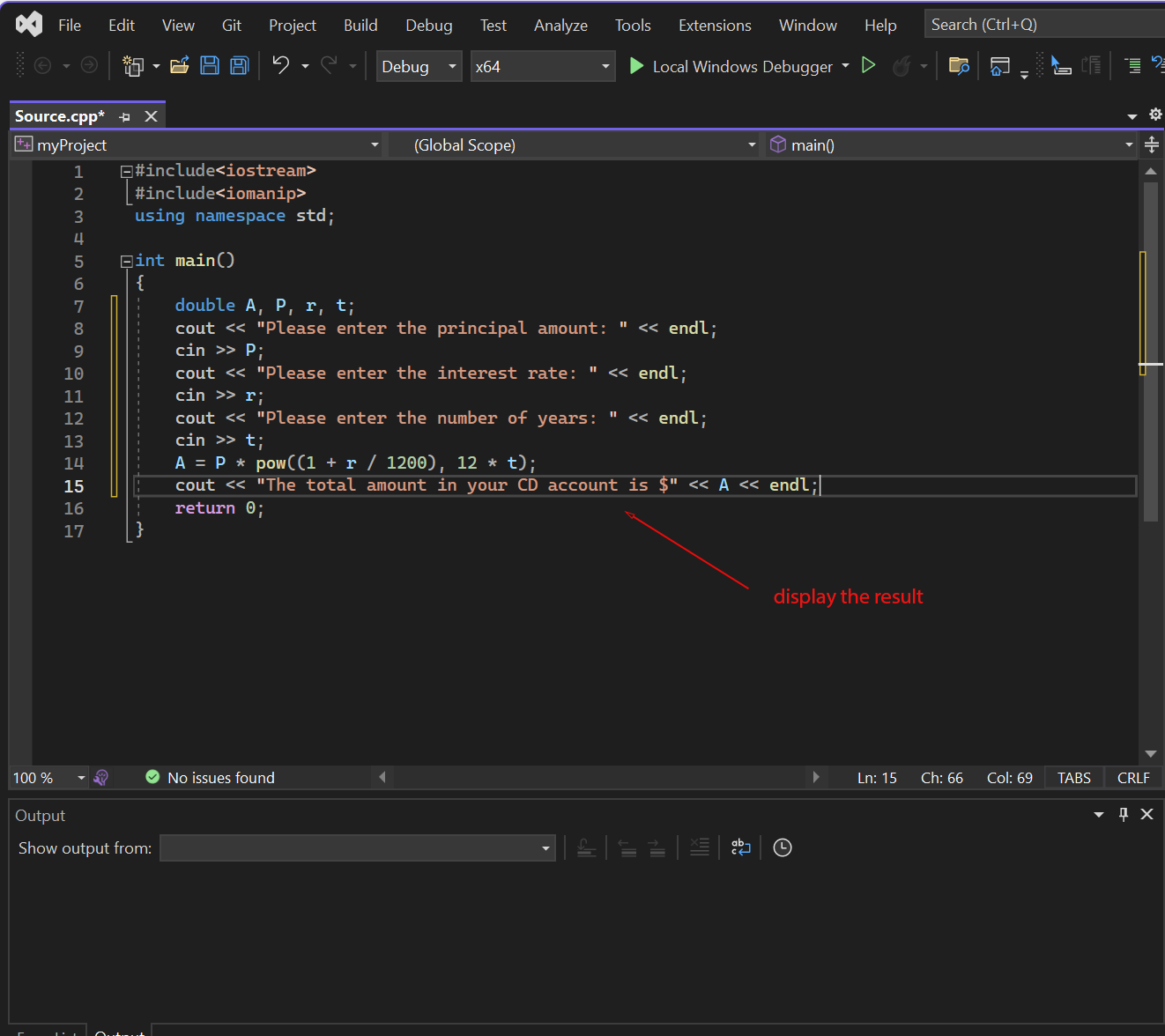Open the active documents list arrow above editor
Screen dimensions: 1165x1036
[1132, 116]
